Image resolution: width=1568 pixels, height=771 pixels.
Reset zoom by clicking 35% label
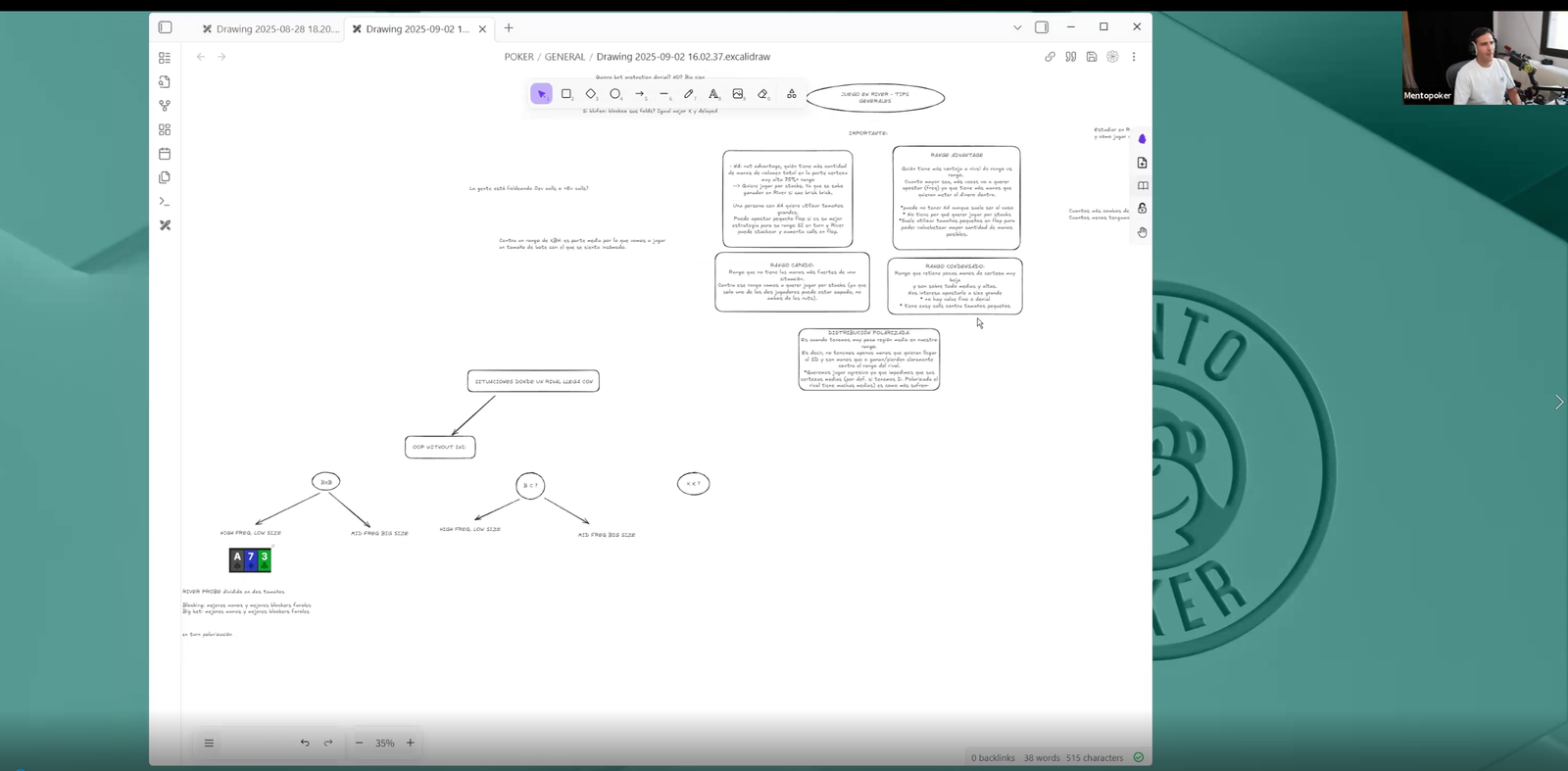[384, 743]
